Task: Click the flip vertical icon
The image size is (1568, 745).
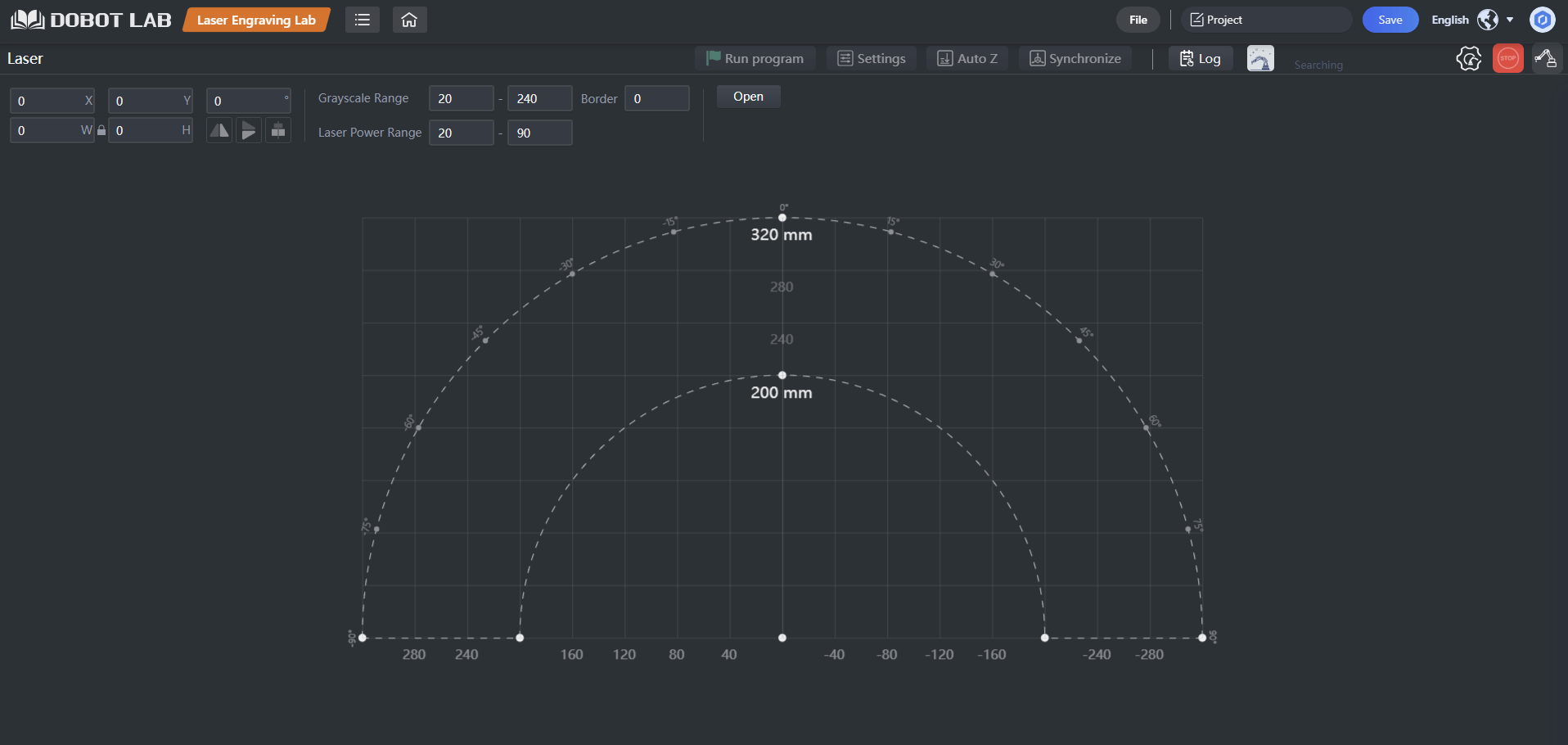Action: pos(249,130)
